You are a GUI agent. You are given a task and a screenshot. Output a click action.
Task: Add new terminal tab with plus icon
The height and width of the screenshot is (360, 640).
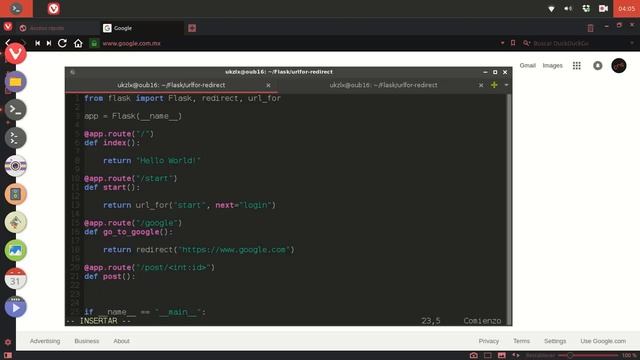[494, 85]
